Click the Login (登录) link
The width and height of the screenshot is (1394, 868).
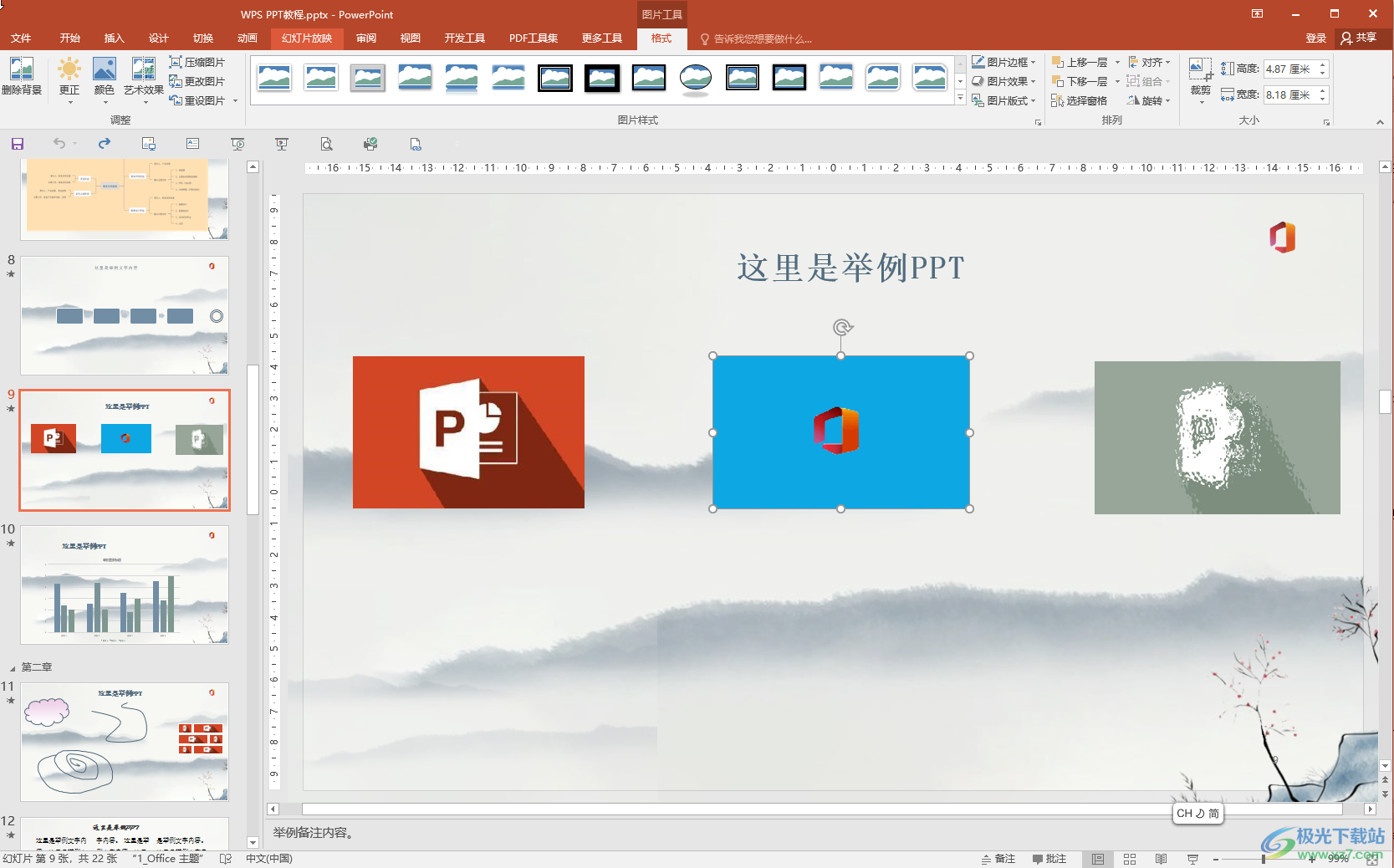point(1315,38)
